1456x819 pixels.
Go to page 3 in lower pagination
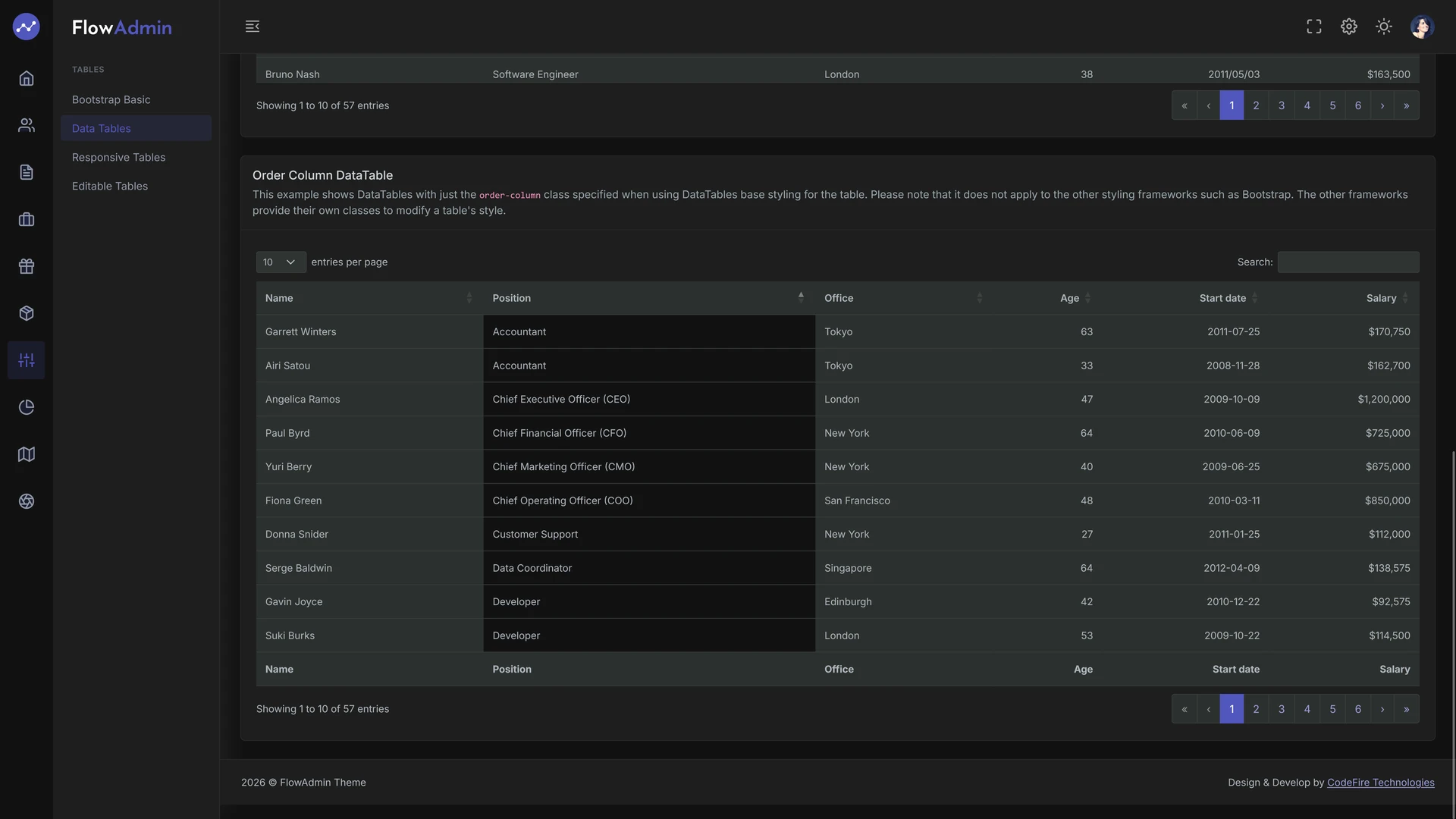(1282, 709)
